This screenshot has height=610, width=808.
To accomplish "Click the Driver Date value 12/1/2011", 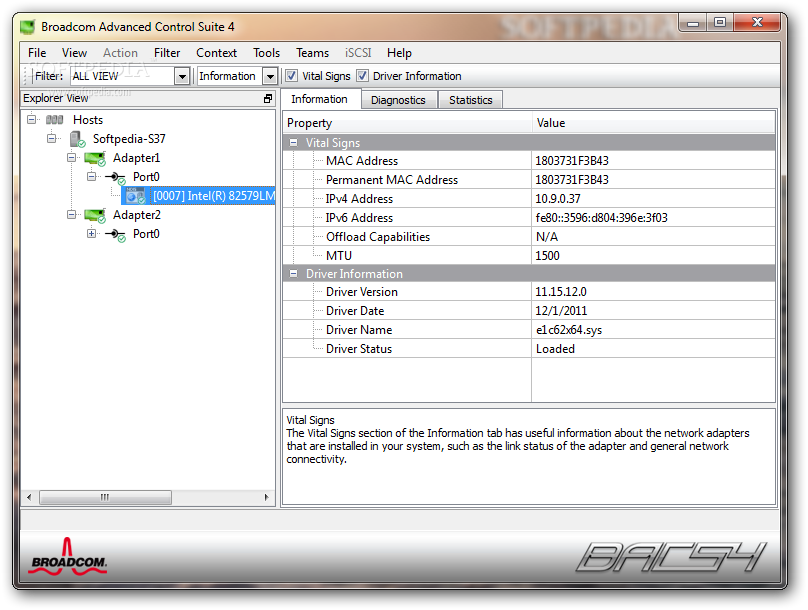I will tap(561, 311).
